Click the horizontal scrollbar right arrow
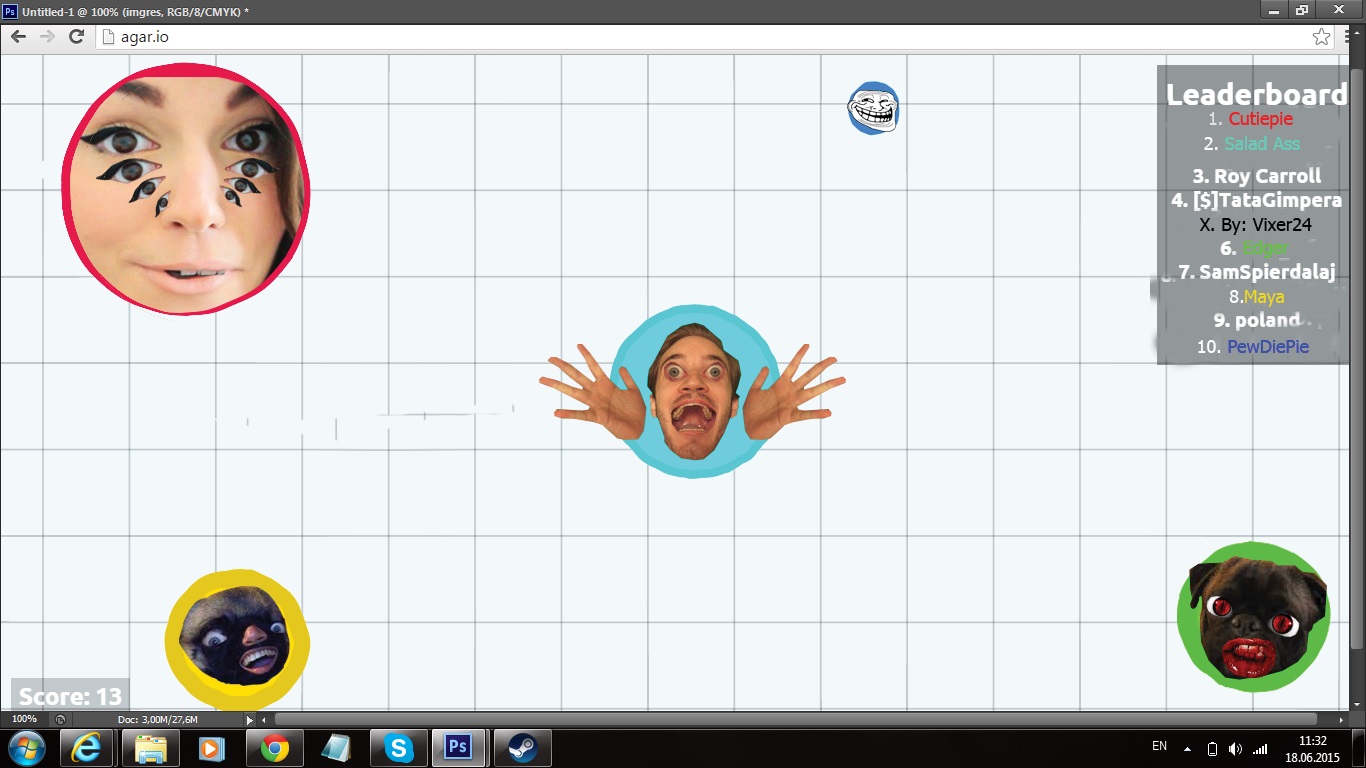 [1341, 719]
